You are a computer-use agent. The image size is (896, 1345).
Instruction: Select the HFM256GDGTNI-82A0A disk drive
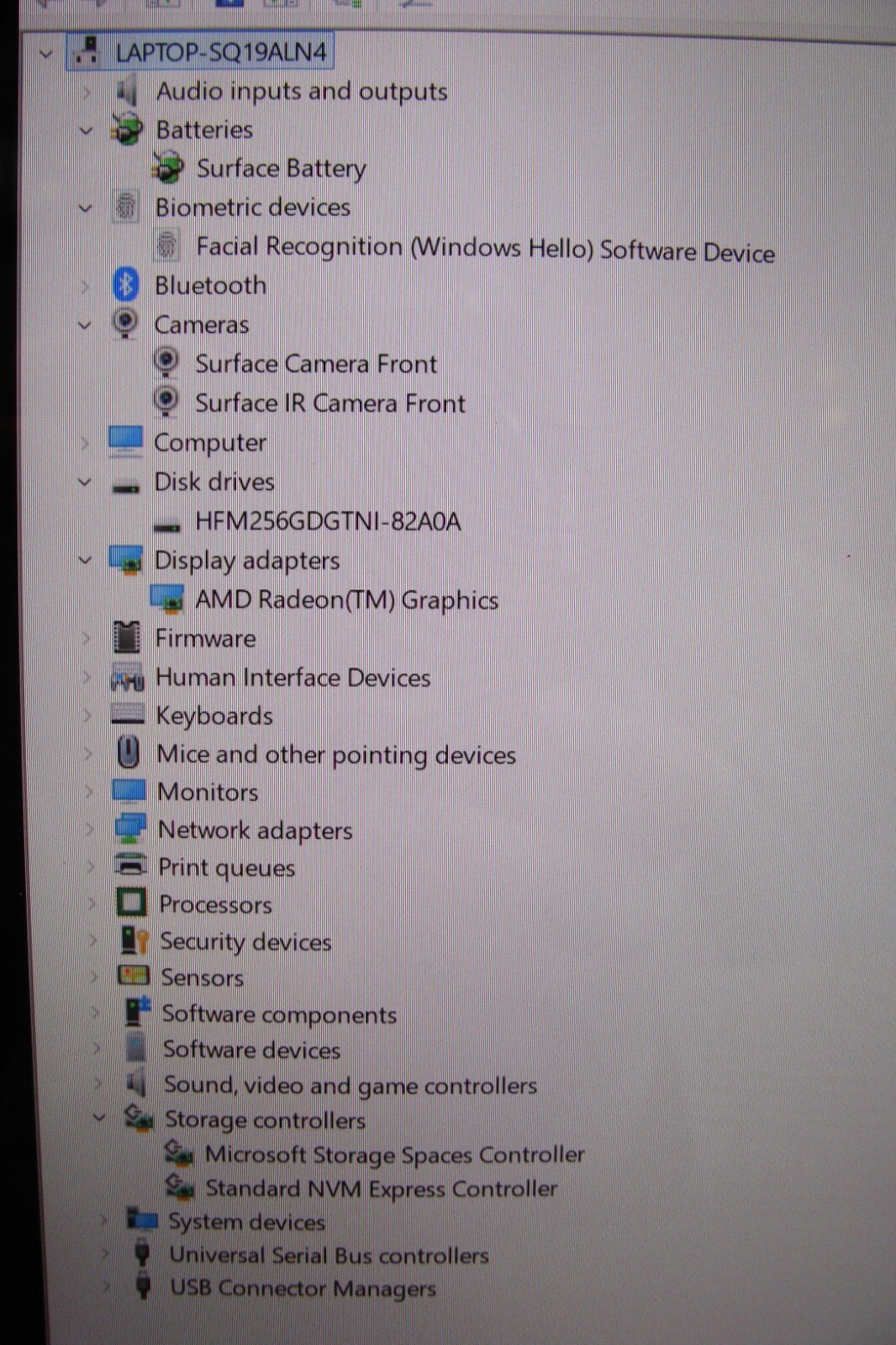(x=328, y=522)
